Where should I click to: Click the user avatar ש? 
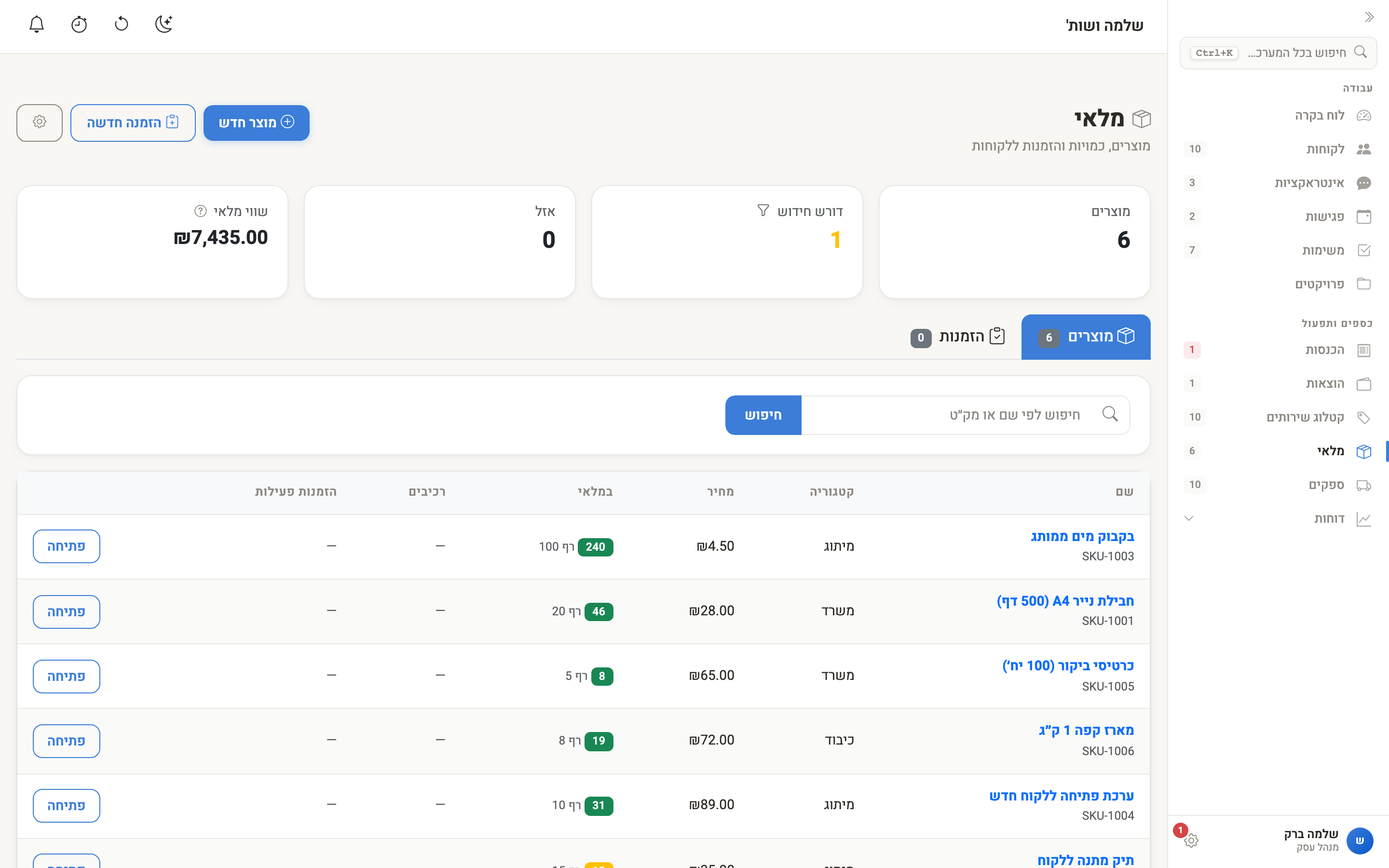point(1360,841)
